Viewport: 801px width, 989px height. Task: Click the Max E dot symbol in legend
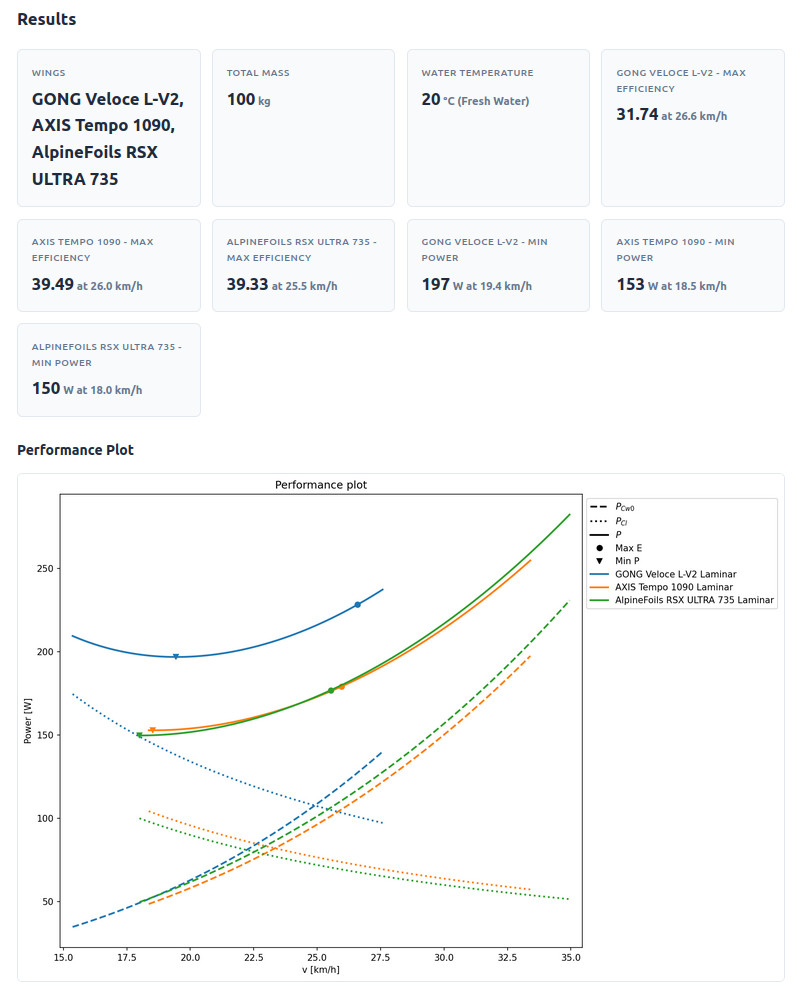(599, 548)
